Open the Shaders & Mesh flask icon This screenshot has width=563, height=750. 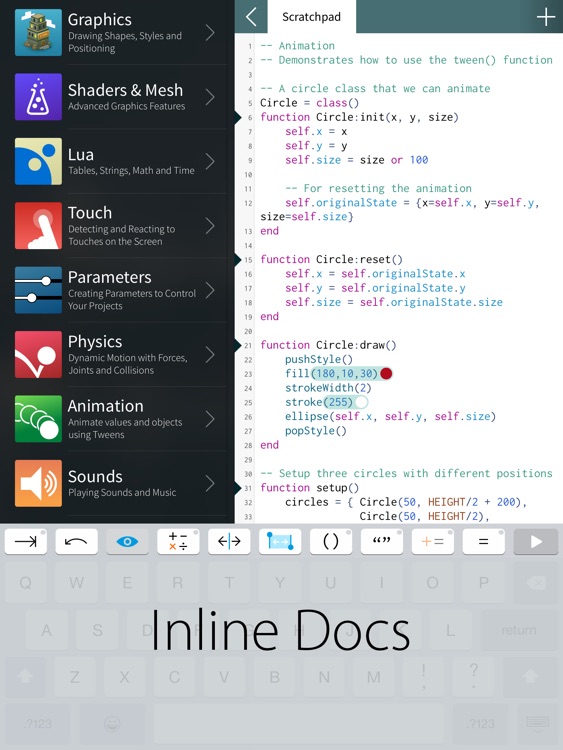tap(38, 97)
